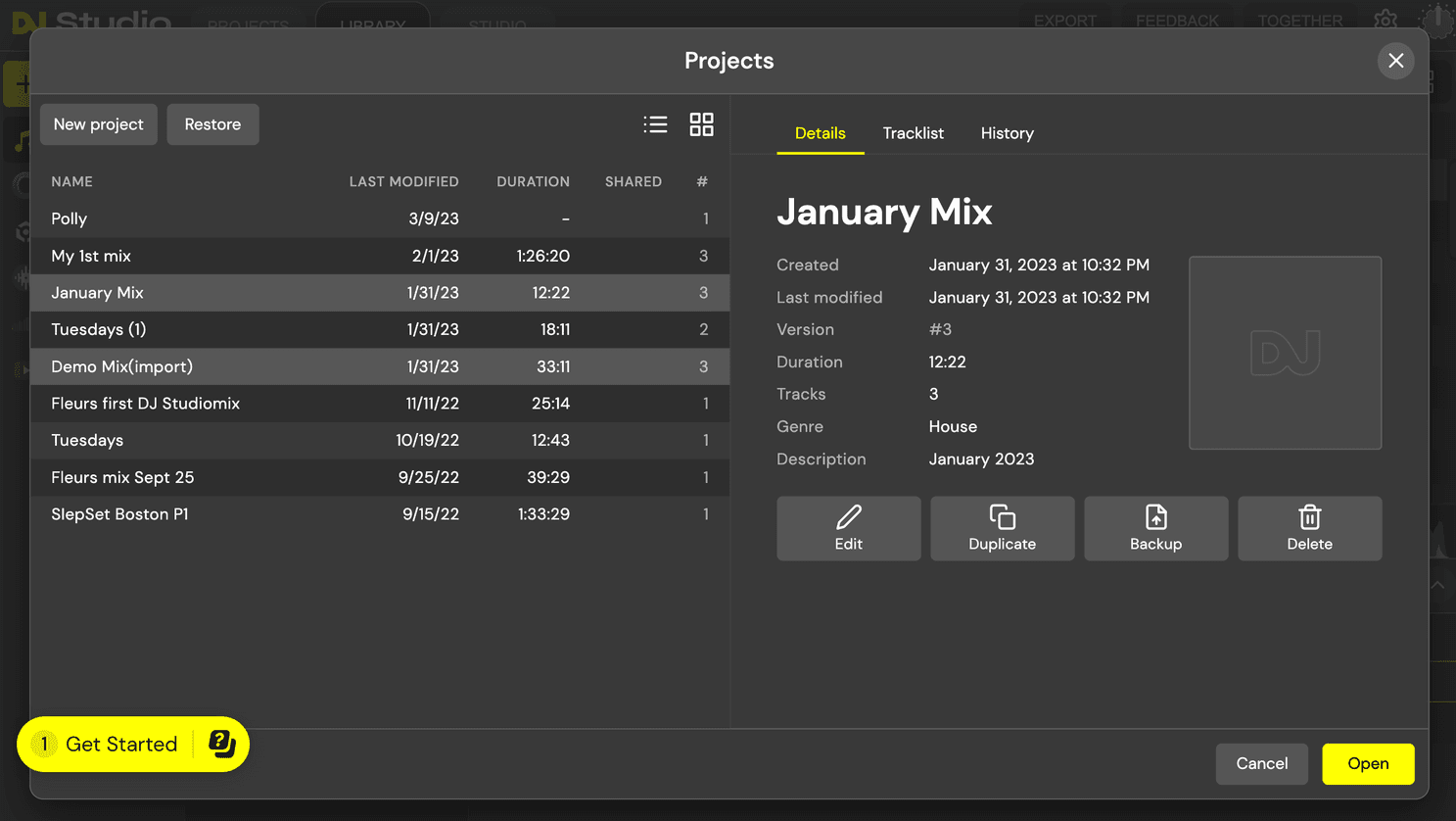Select SlepSet Boston P1 project
Viewport: 1456px width, 821px height.
380,514
